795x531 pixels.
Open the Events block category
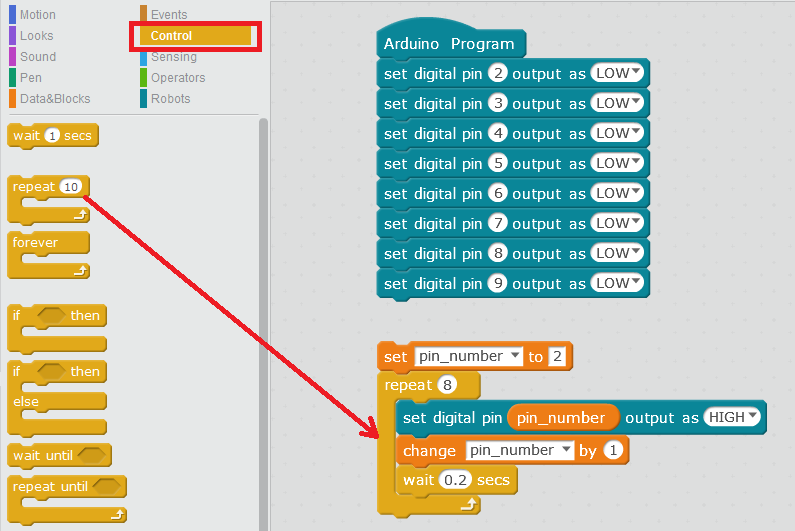tap(164, 14)
